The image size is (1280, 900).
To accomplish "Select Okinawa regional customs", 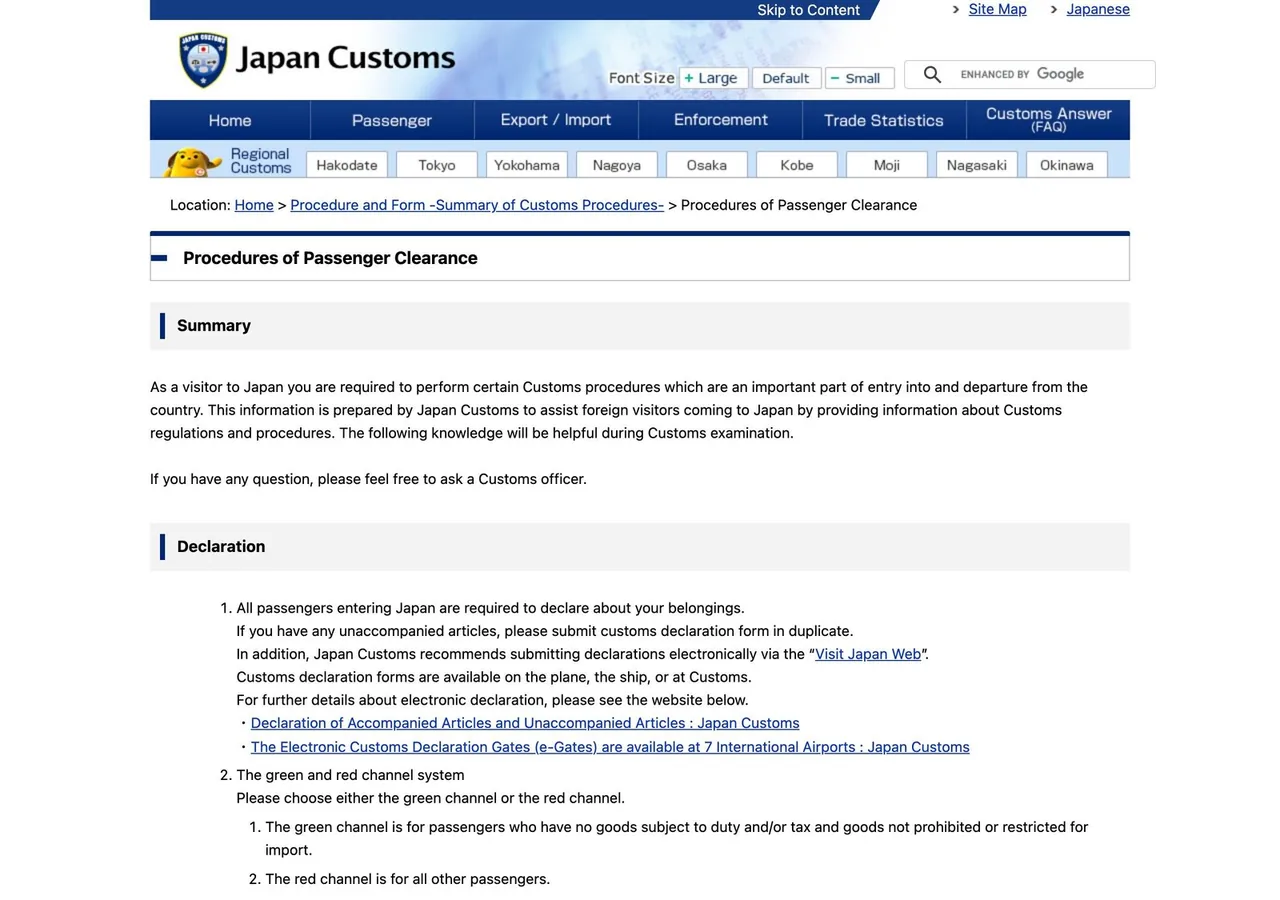I will [x=1067, y=165].
